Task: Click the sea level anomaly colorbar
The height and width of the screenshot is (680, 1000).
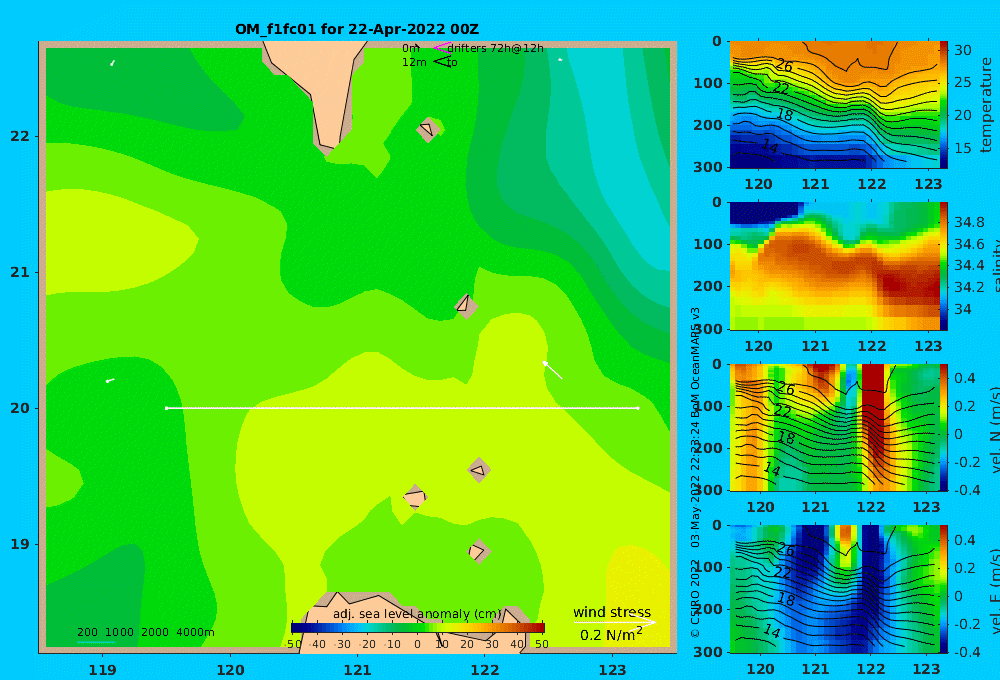Action: (x=418, y=628)
